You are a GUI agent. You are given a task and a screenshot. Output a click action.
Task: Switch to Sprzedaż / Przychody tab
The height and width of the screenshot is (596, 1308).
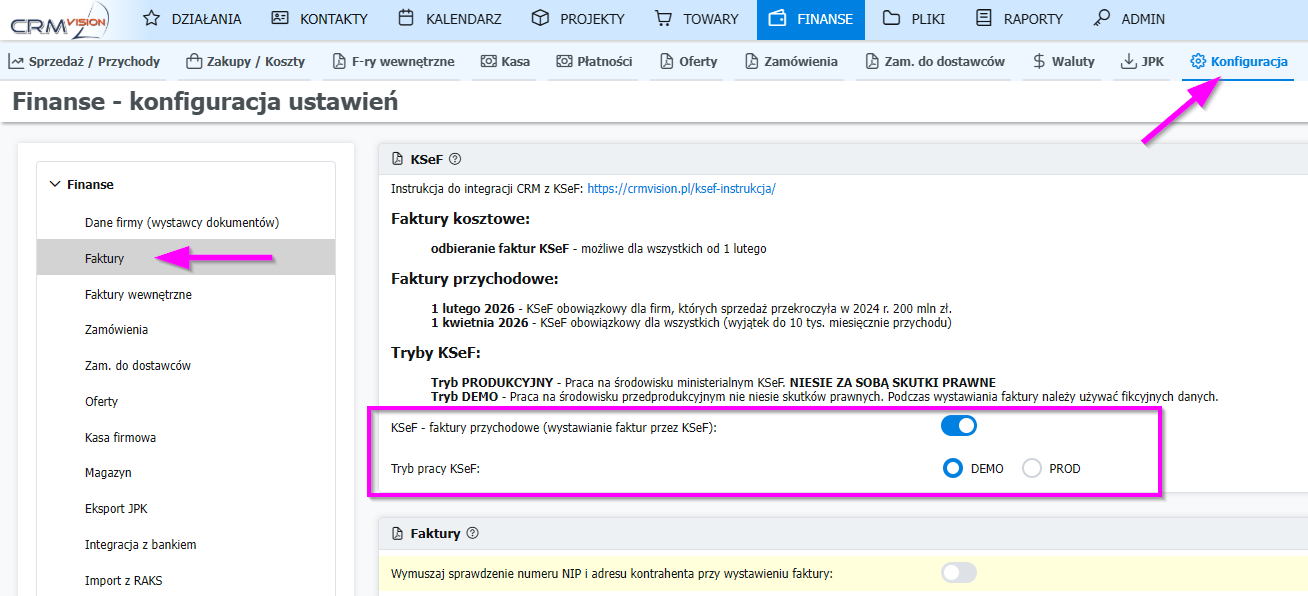pos(84,61)
